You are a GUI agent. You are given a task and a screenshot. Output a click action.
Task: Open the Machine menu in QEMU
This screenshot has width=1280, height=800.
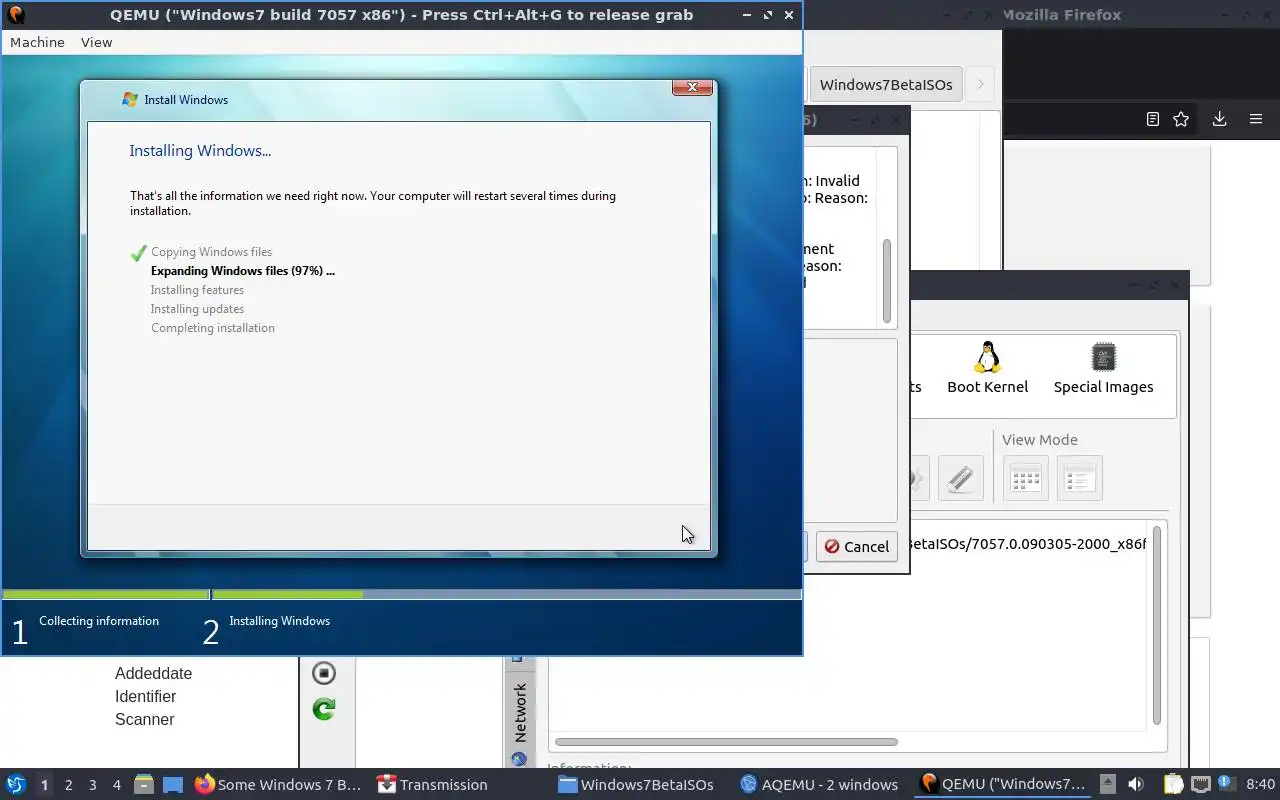37,42
